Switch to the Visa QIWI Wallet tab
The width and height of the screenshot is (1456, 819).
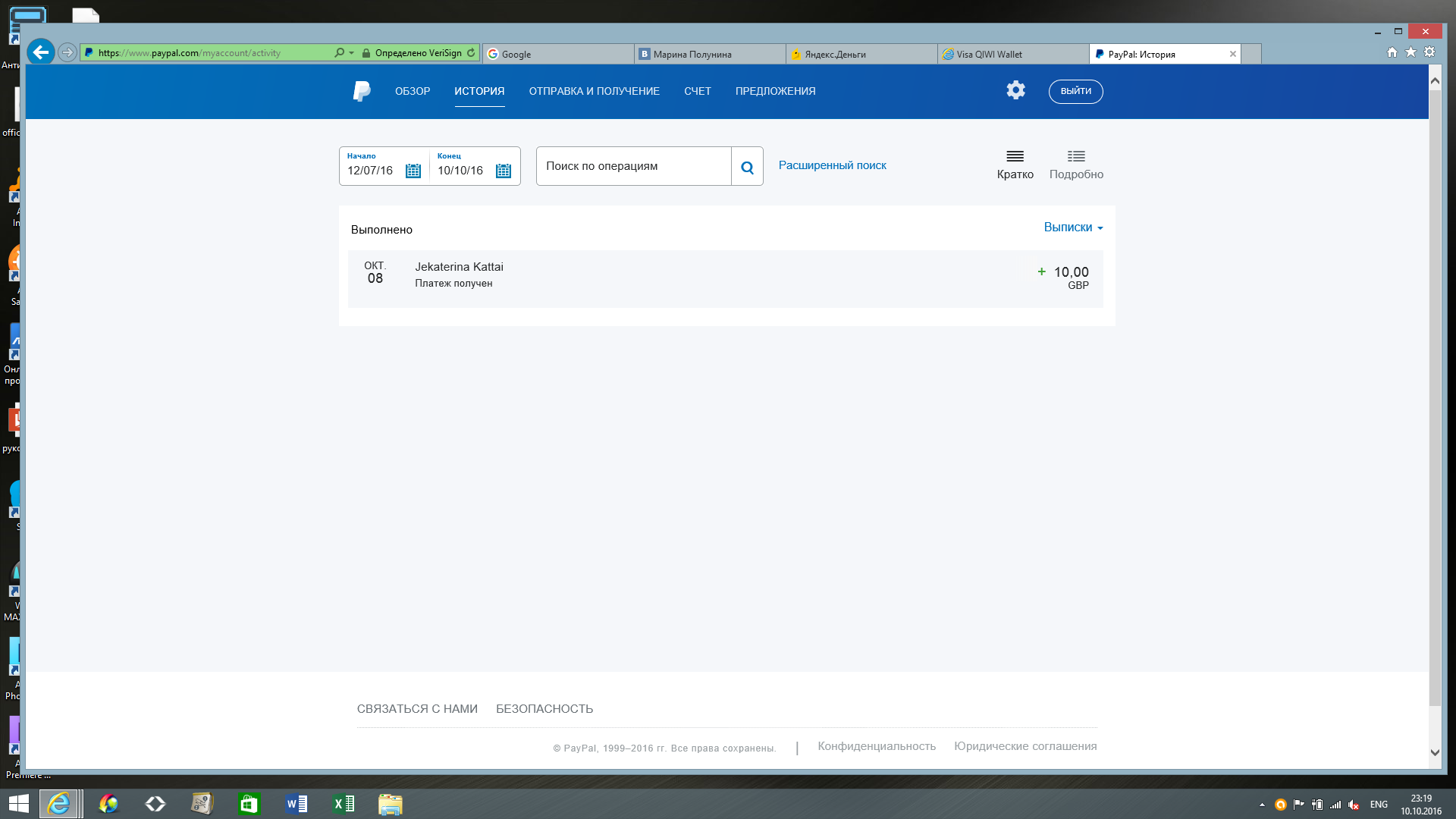1013,54
